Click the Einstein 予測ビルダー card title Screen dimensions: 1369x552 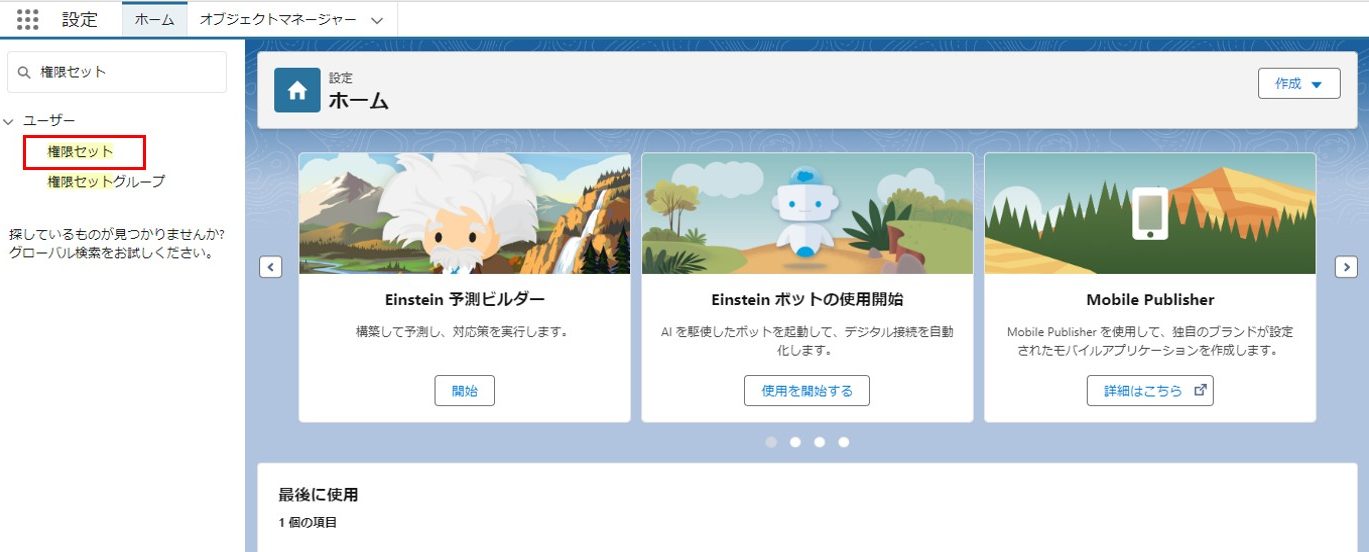[x=465, y=299]
